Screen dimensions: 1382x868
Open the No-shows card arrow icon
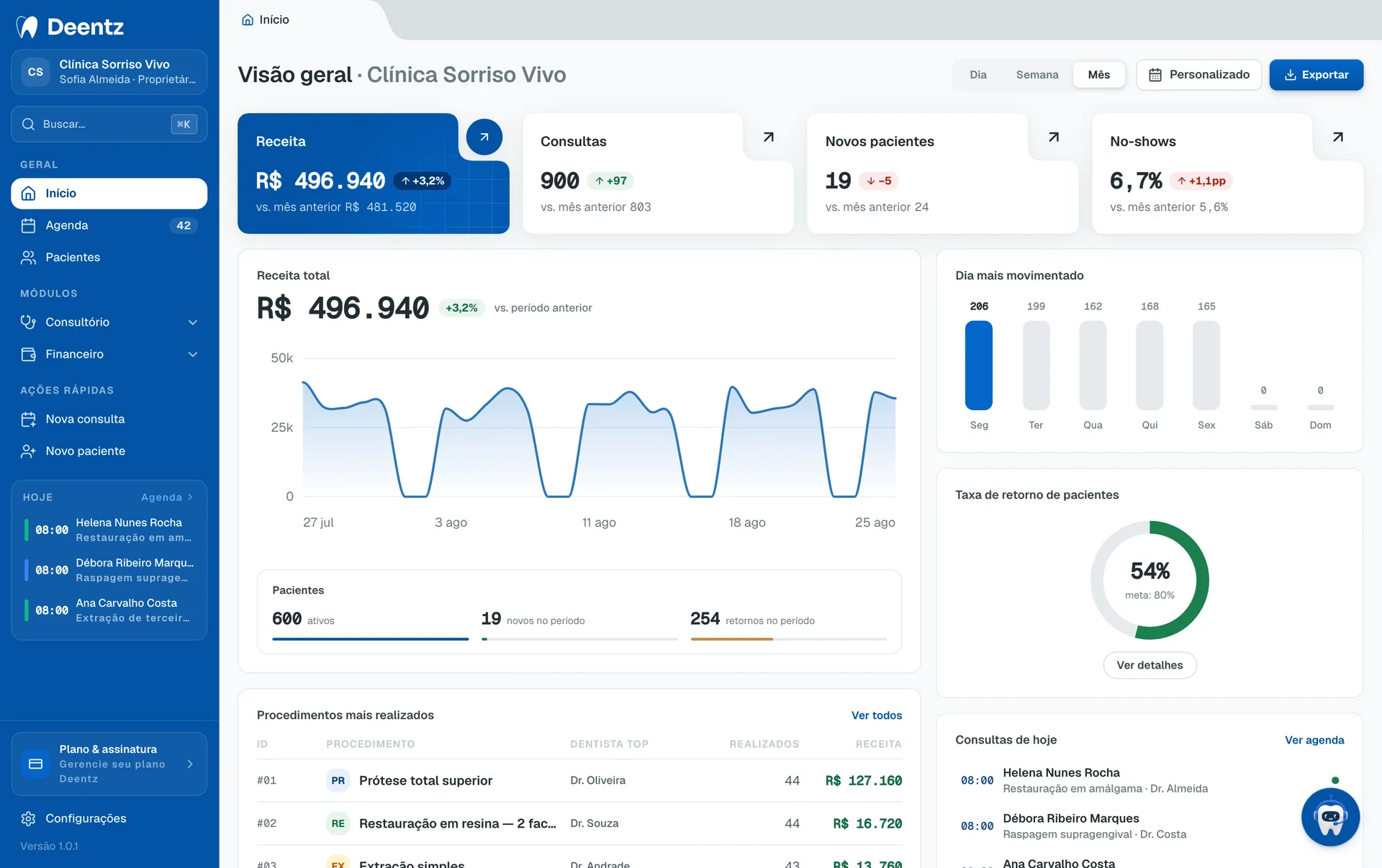tap(1338, 137)
